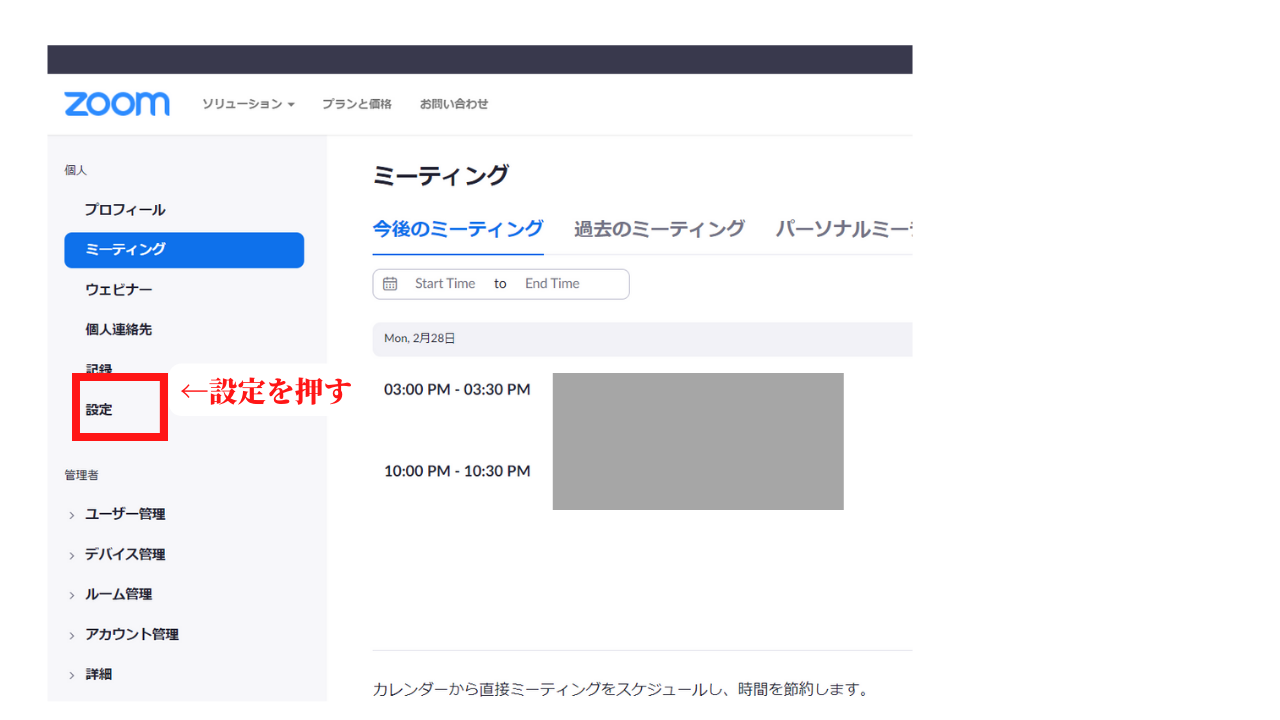Expand the デバイス管理 section
This screenshot has width=1280, height=720.
coord(125,554)
